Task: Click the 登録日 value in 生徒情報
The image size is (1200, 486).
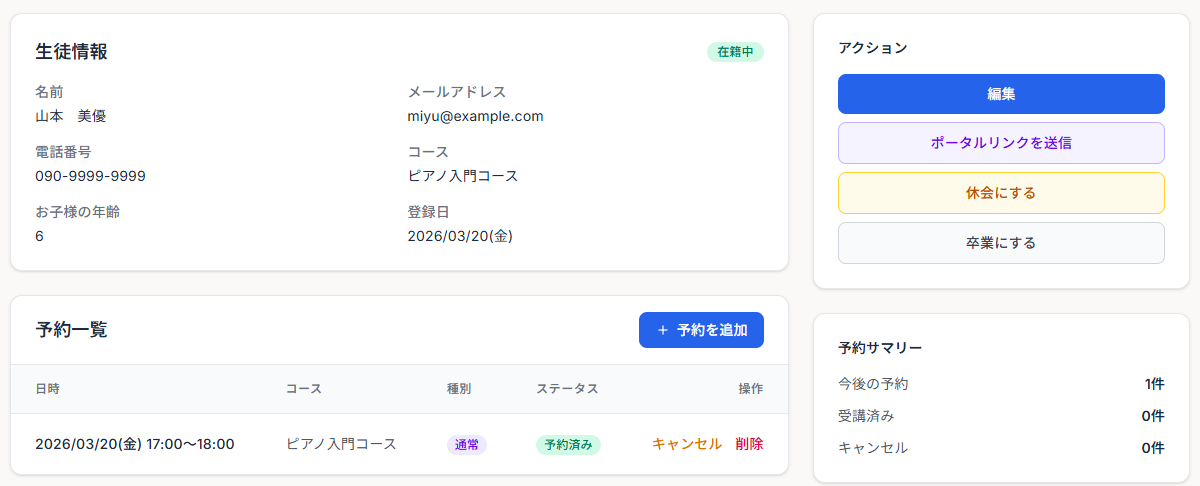Action: (x=460, y=236)
